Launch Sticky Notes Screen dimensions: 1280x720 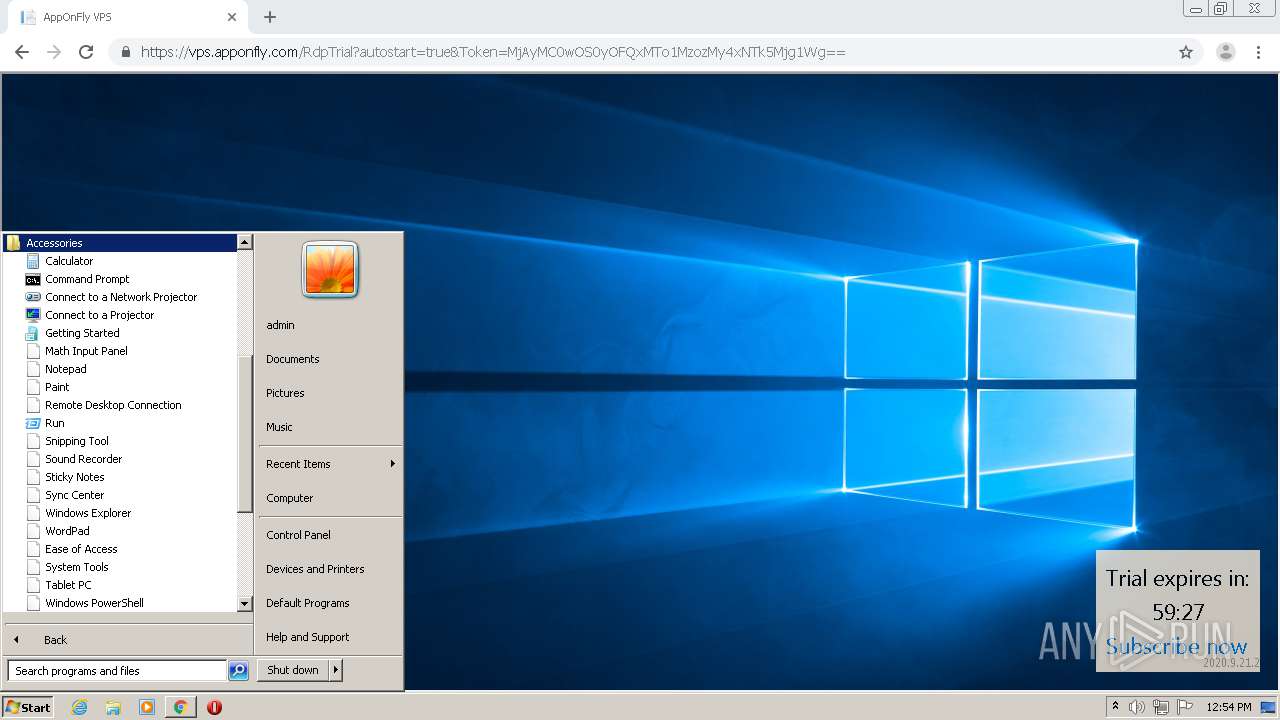74,477
